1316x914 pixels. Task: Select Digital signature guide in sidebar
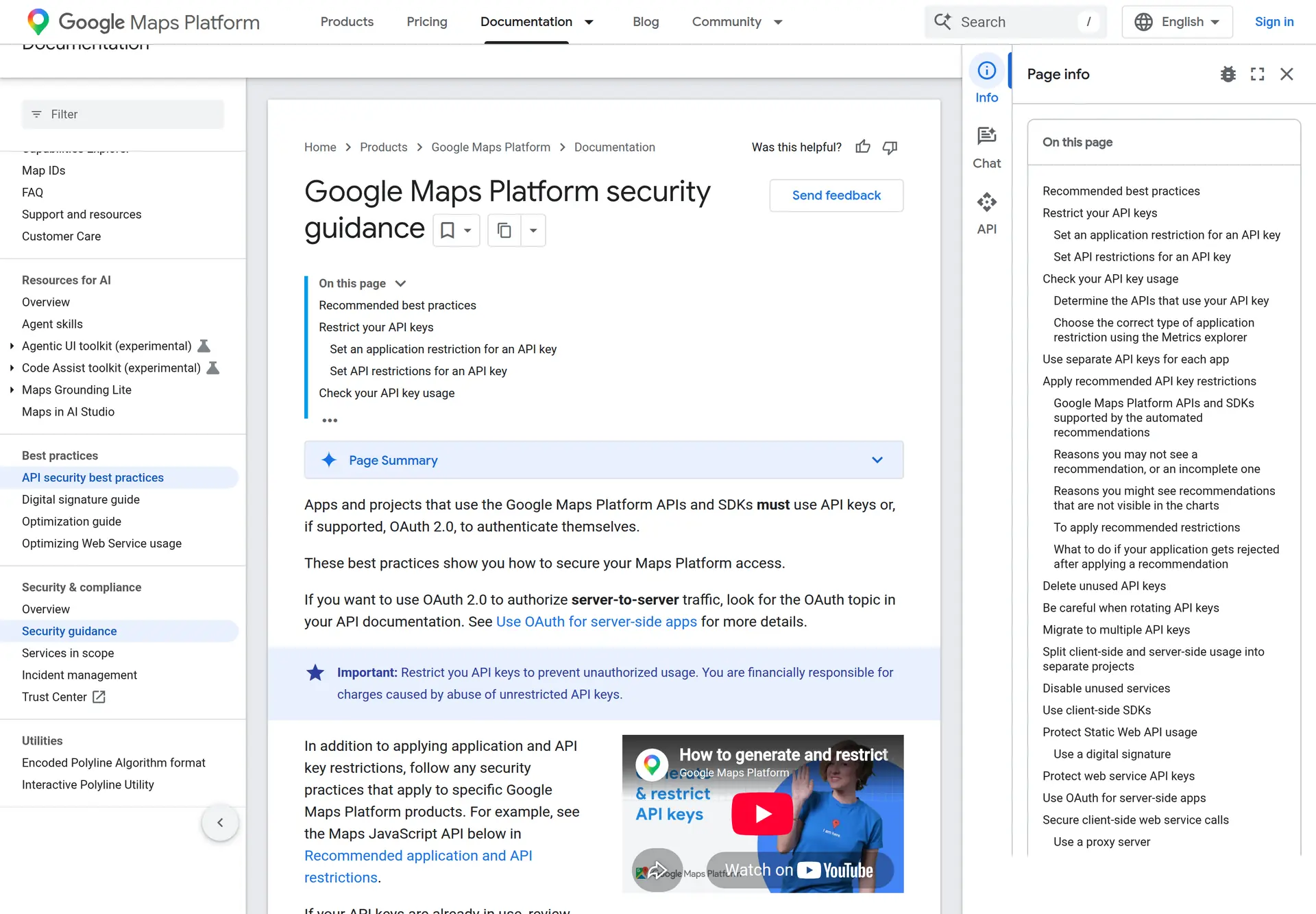click(x=81, y=500)
